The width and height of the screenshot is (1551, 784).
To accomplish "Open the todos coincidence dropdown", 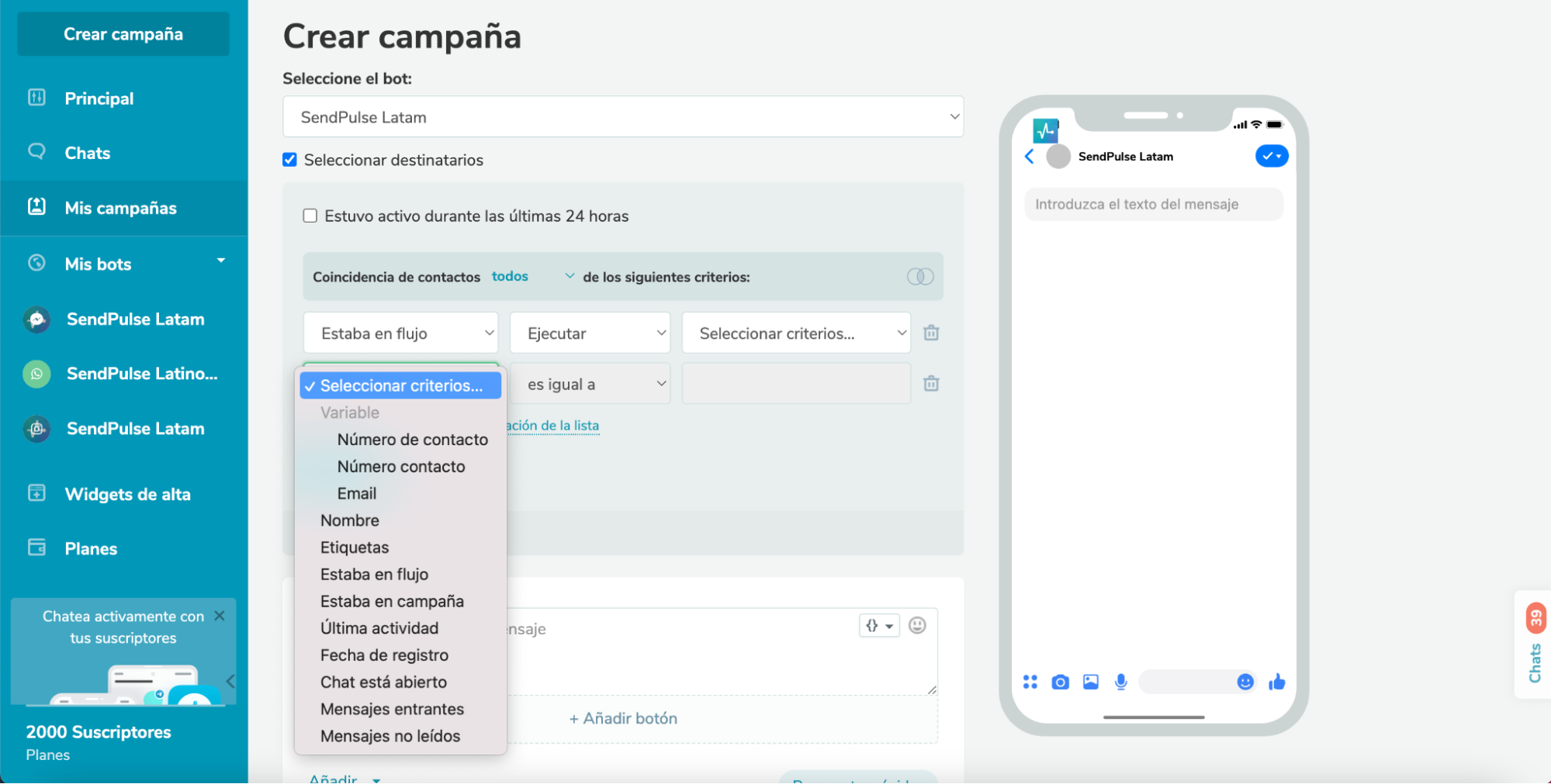I will pyautogui.click(x=532, y=277).
